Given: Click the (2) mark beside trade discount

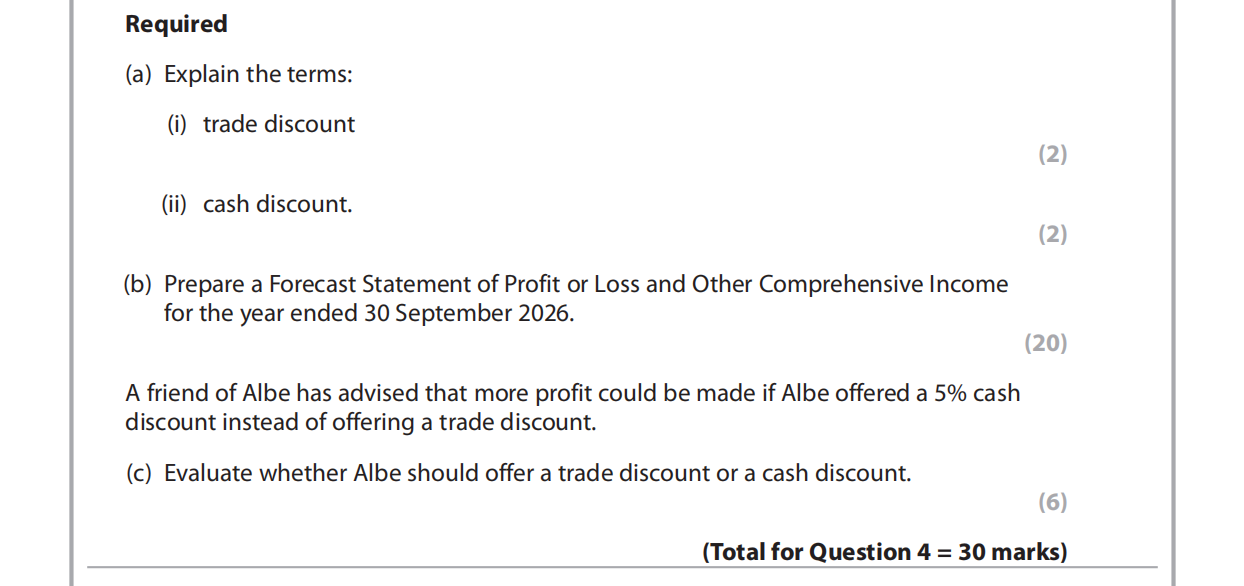Looking at the screenshot, I should (1052, 154).
